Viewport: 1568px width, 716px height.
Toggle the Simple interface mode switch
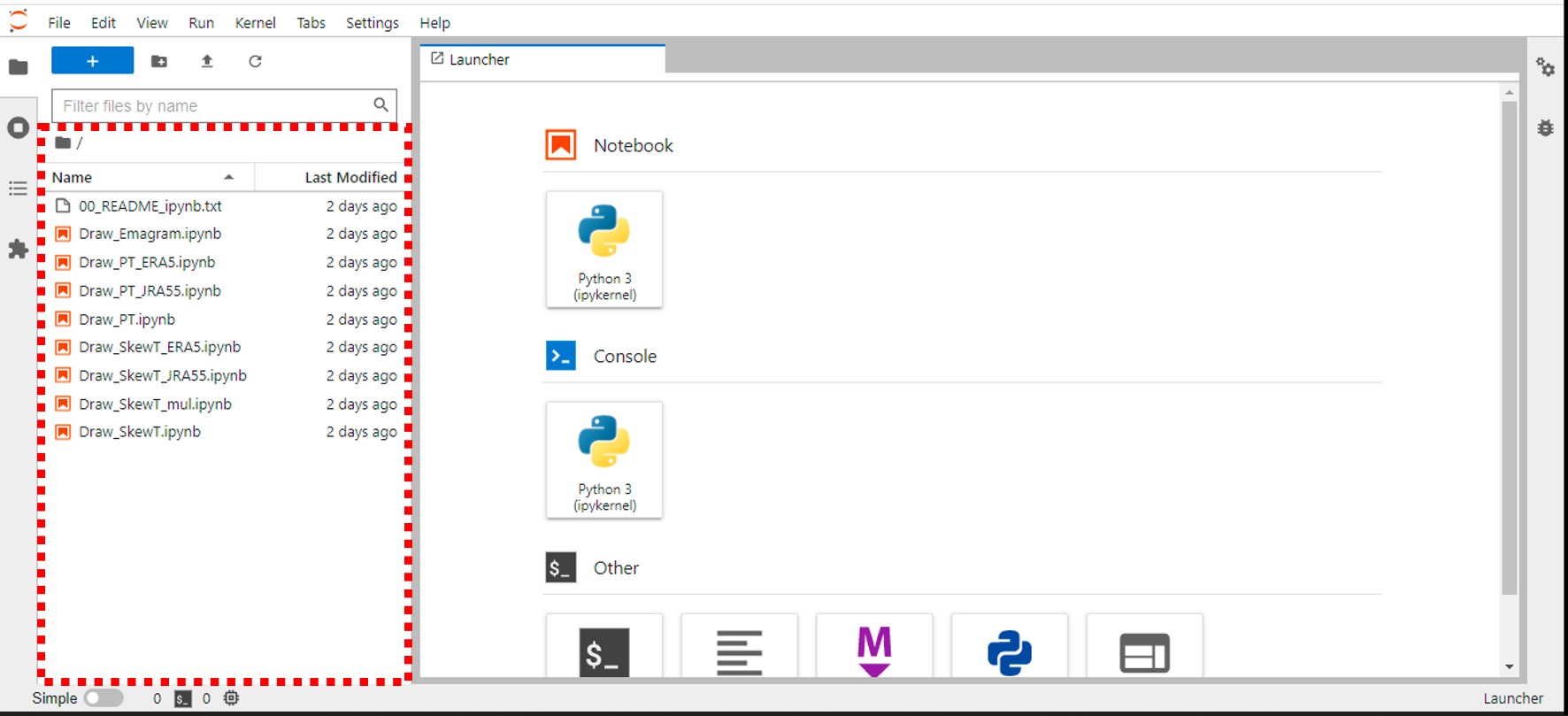pos(104,698)
